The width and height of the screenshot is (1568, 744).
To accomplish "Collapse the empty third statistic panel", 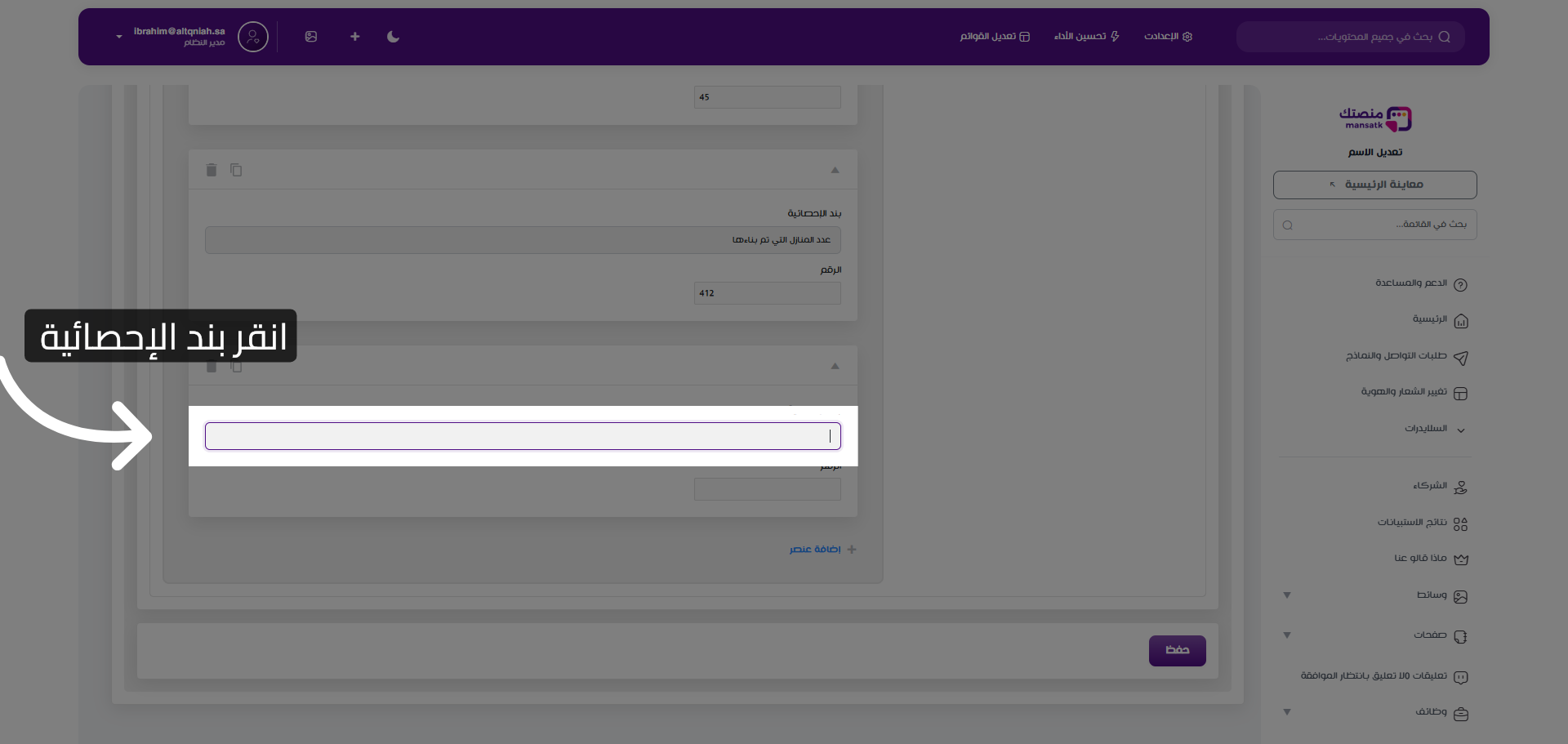I will (835, 366).
